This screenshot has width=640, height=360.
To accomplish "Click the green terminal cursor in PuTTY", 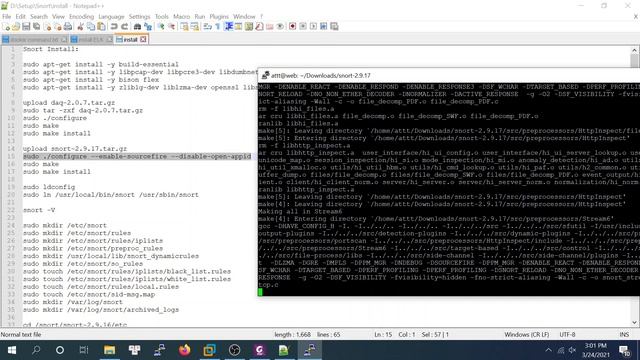I will (260, 292).
